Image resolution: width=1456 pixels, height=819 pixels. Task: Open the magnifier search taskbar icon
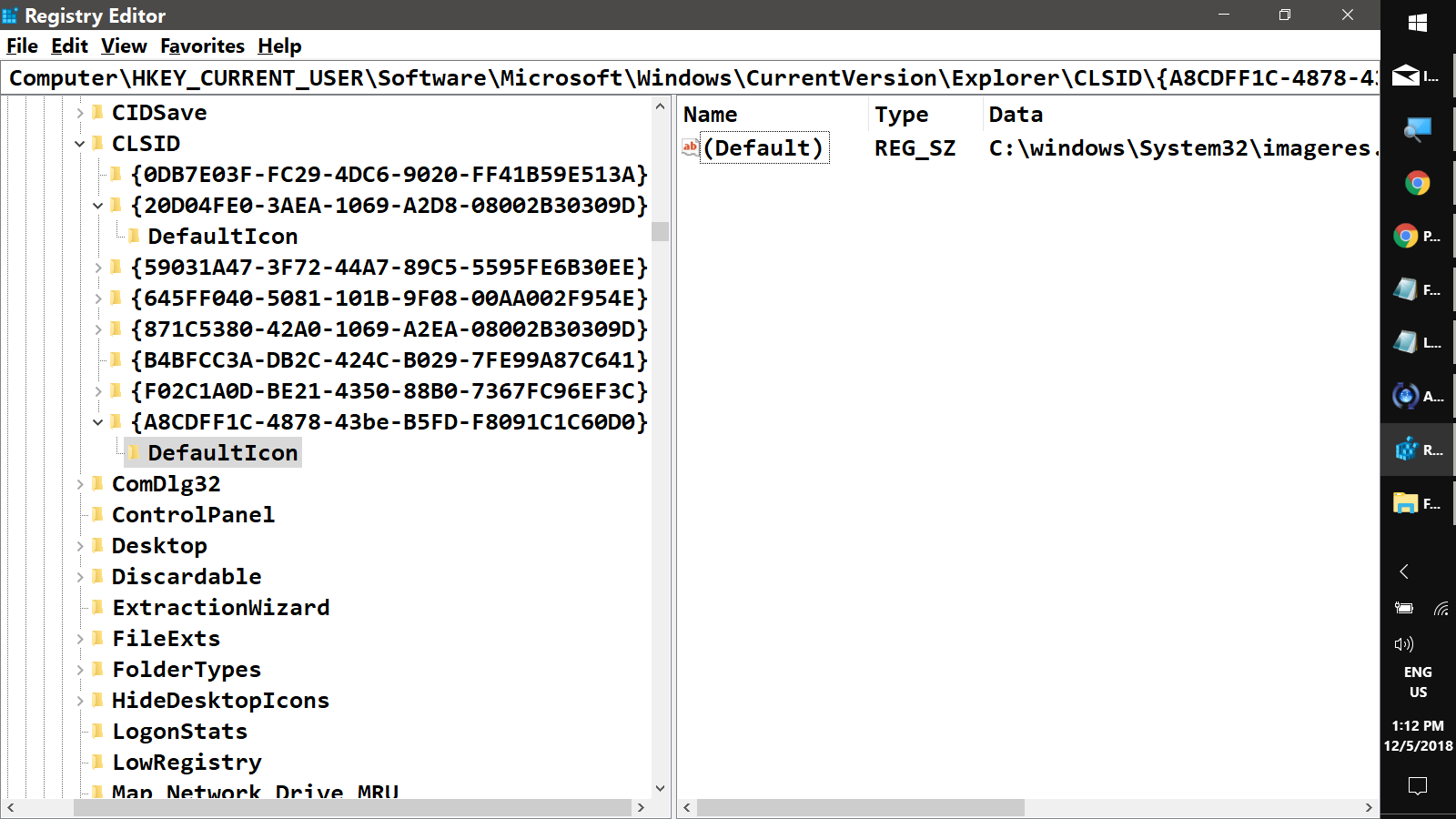point(1418,130)
